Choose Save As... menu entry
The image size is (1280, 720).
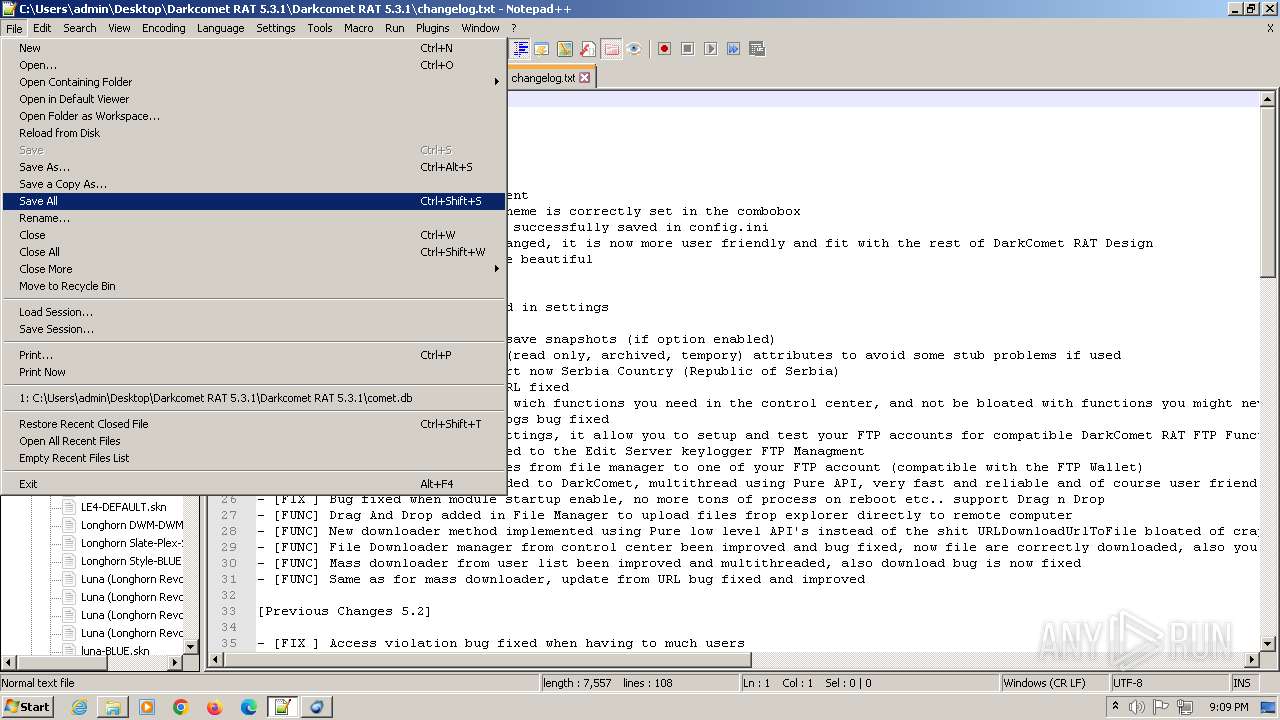click(x=254, y=167)
